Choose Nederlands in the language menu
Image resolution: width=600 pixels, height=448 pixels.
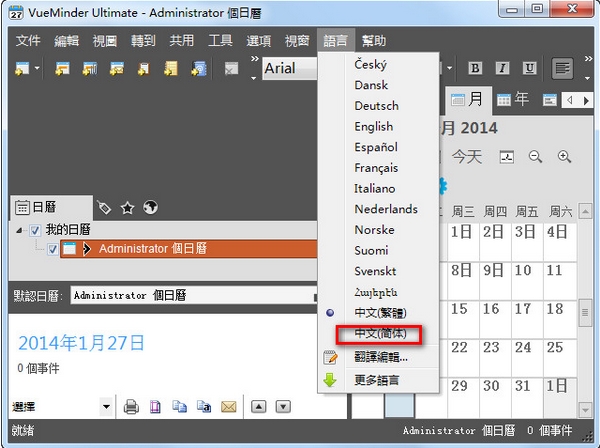386,209
